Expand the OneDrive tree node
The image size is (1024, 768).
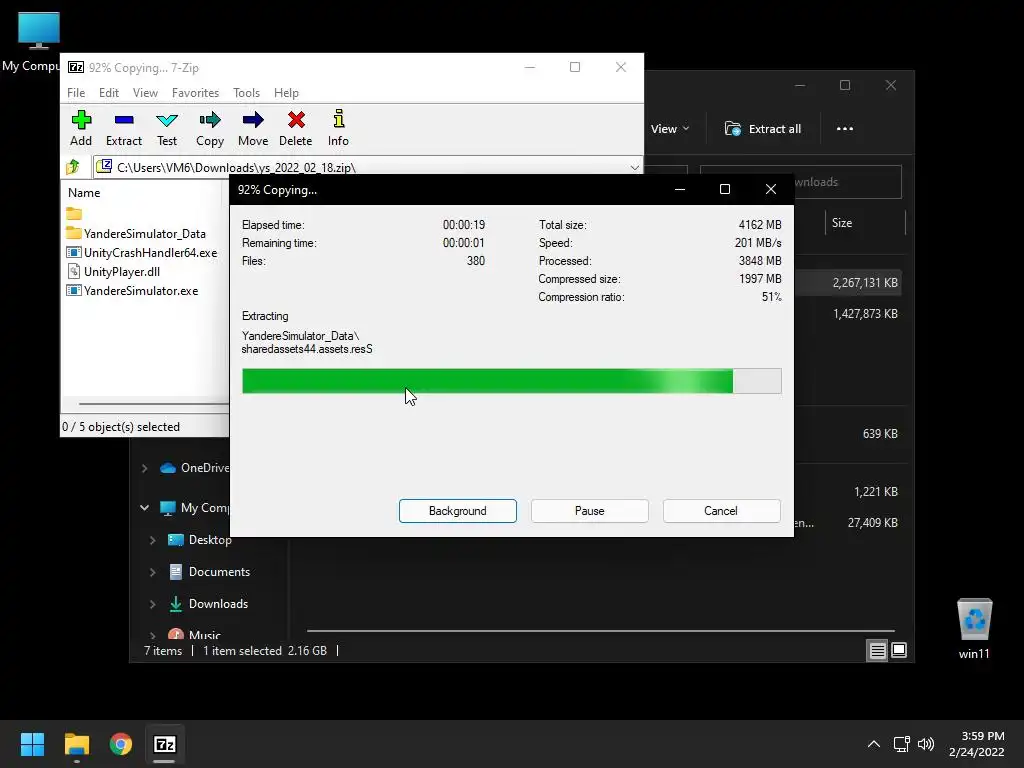(144, 468)
